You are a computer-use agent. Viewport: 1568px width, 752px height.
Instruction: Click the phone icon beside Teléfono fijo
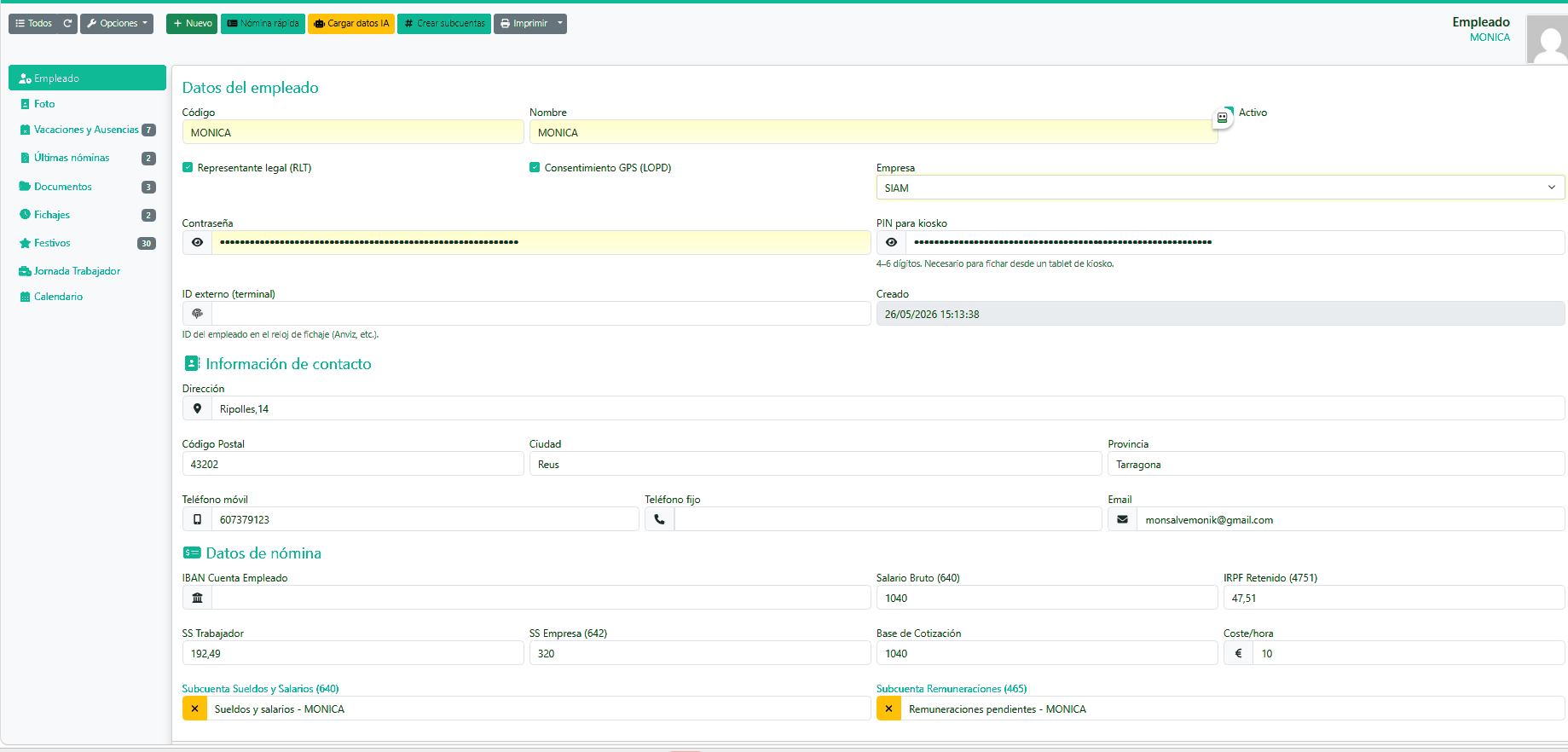659,519
